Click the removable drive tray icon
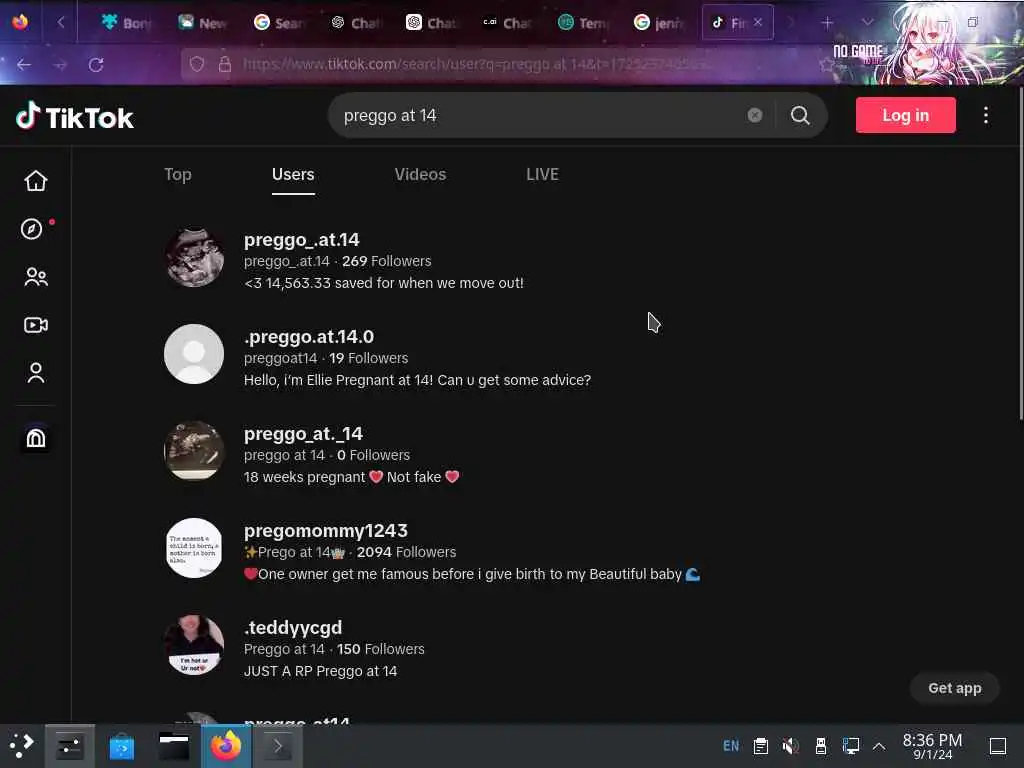 pos(821,746)
